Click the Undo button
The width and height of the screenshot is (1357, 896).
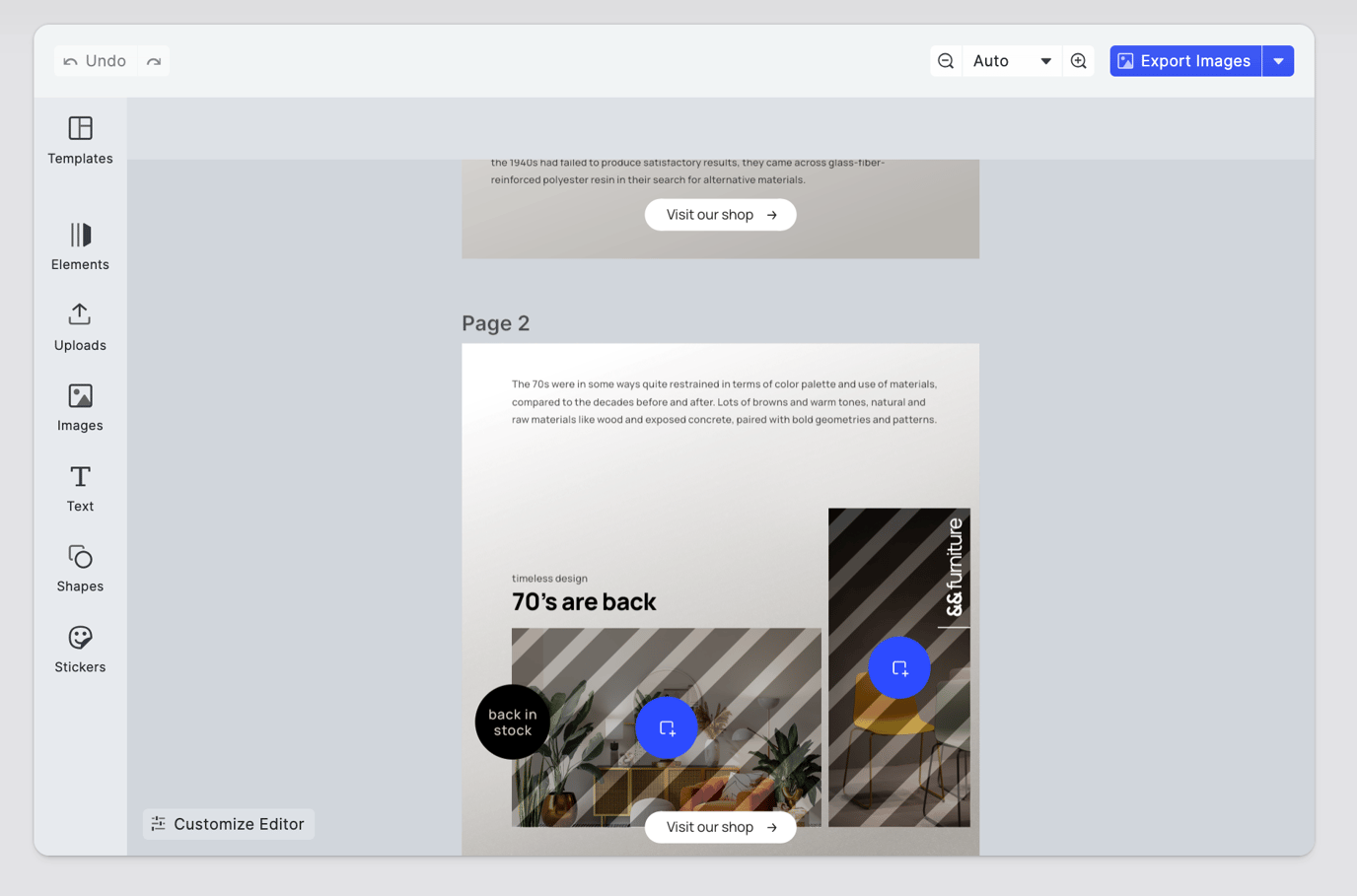tap(94, 60)
